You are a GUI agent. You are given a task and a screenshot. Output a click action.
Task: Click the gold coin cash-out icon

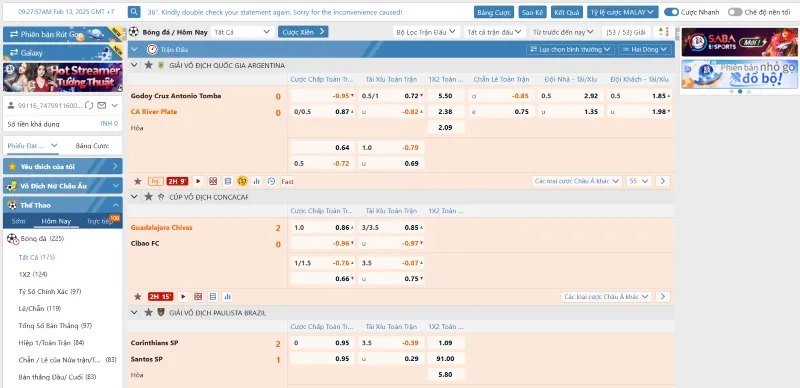pos(242,181)
